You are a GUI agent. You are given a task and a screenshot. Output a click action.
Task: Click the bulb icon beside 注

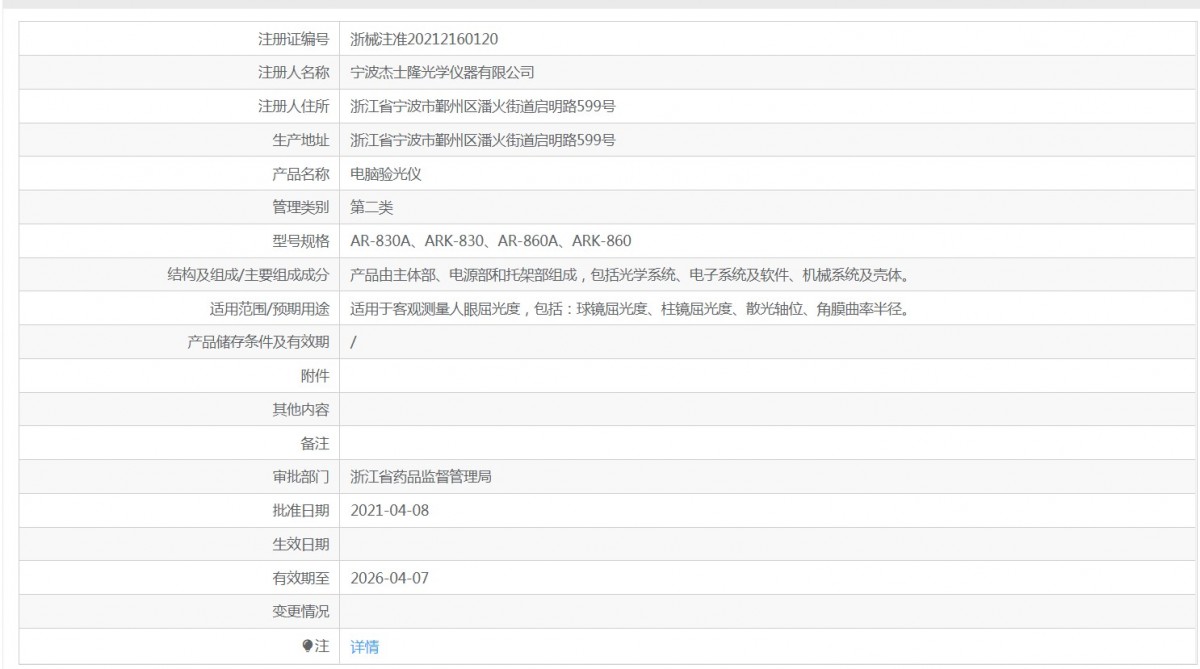pyautogui.click(x=308, y=647)
